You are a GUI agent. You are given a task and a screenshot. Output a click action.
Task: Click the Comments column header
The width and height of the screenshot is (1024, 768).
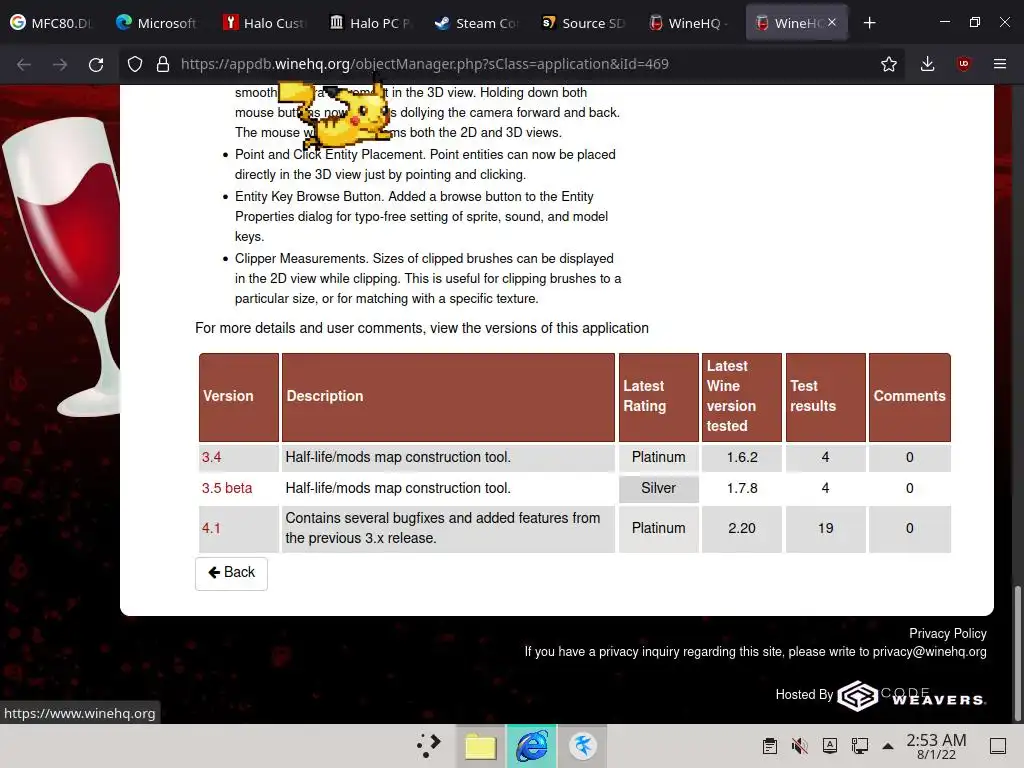[x=910, y=396]
